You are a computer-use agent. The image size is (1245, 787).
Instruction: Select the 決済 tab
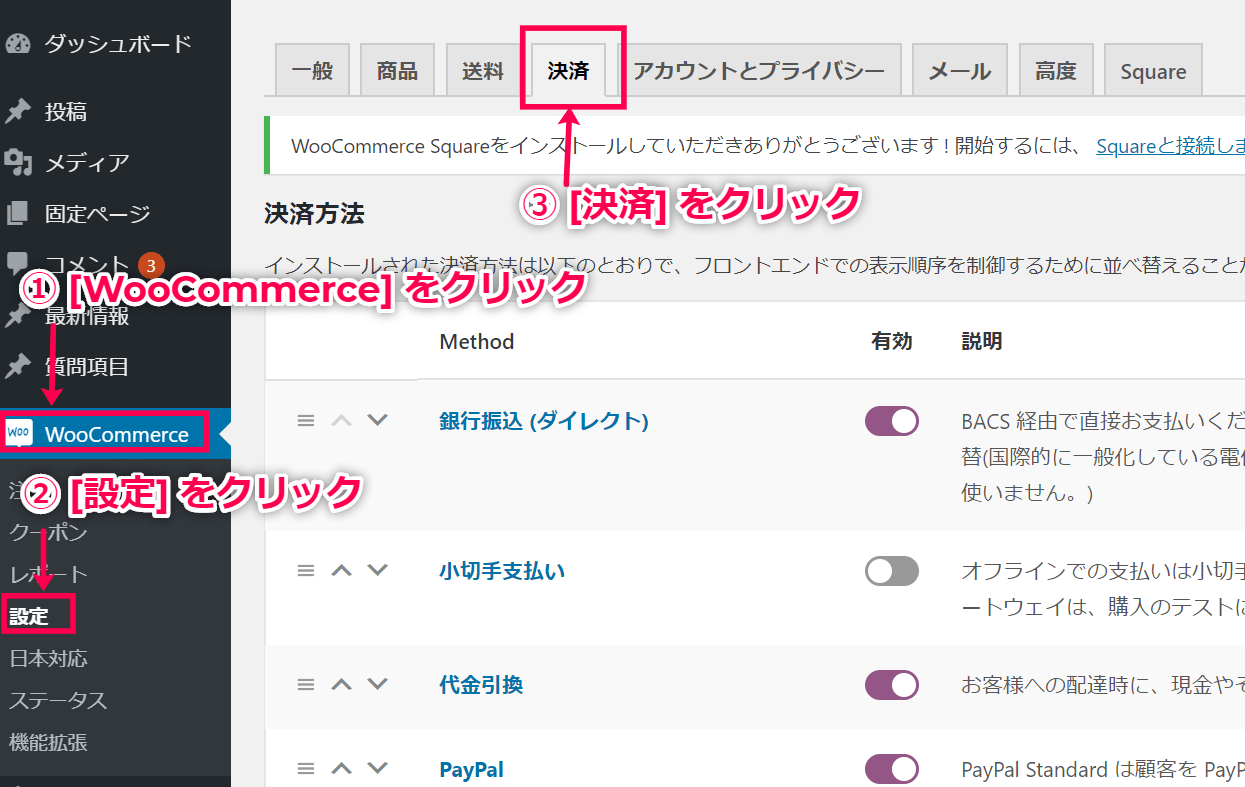pyautogui.click(x=569, y=71)
